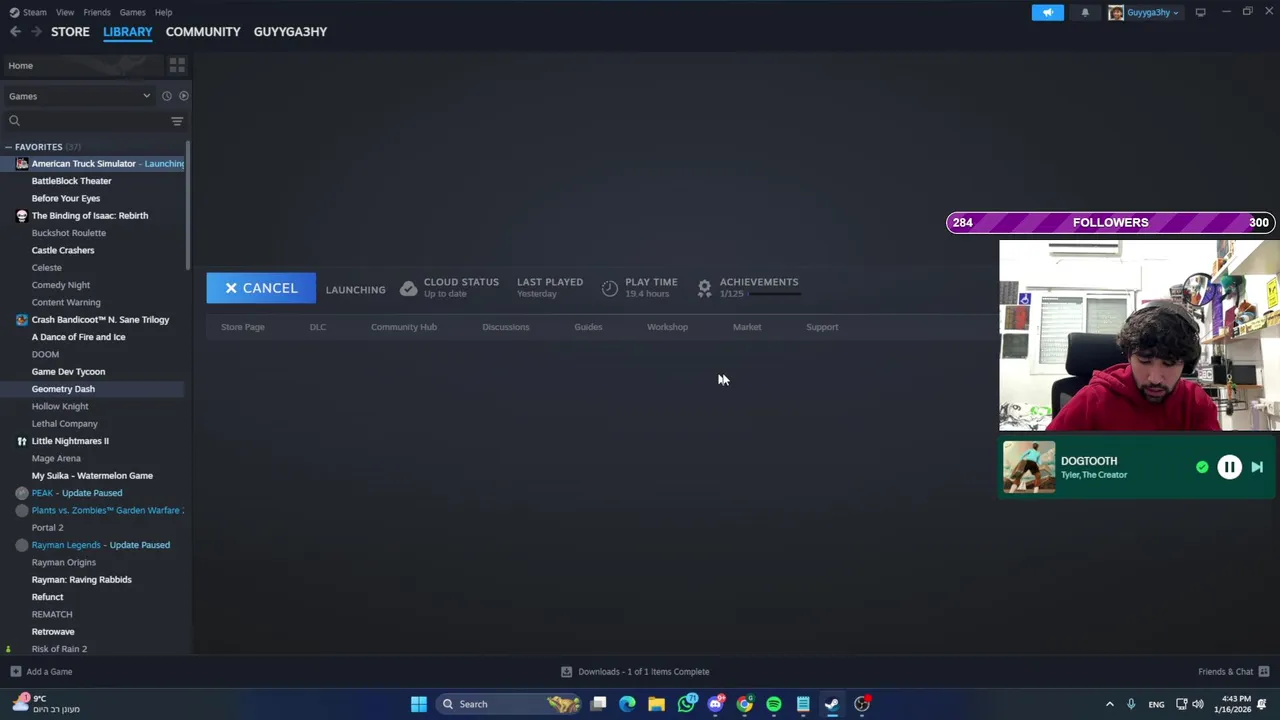Image resolution: width=1280 pixels, height=720 pixels.
Task: Open the Steam menu
Action: [x=28, y=12]
